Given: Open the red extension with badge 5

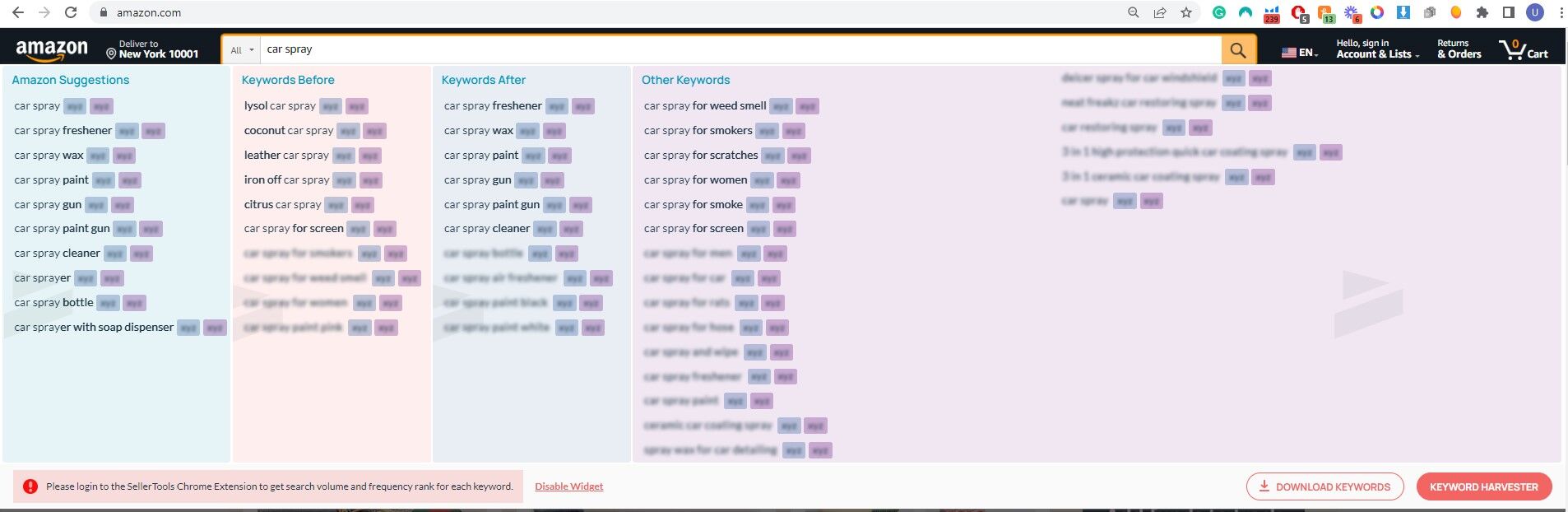Looking at the screenshot, I should 1299,13.
